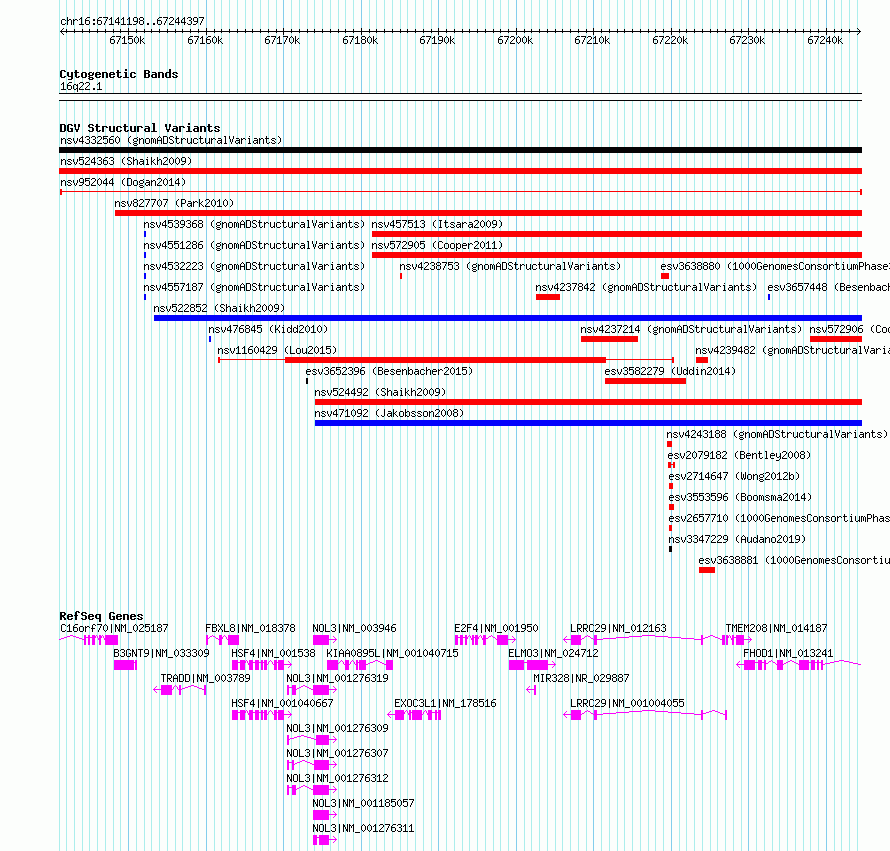
Task: Click nsv3347229 (Audano2019) label
Action: point(737,539)
